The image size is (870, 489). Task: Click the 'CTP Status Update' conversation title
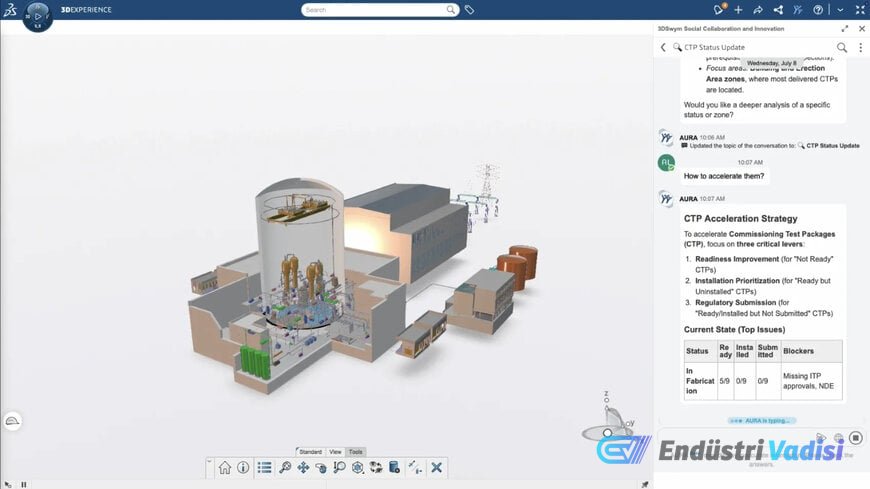coord(714,47)
